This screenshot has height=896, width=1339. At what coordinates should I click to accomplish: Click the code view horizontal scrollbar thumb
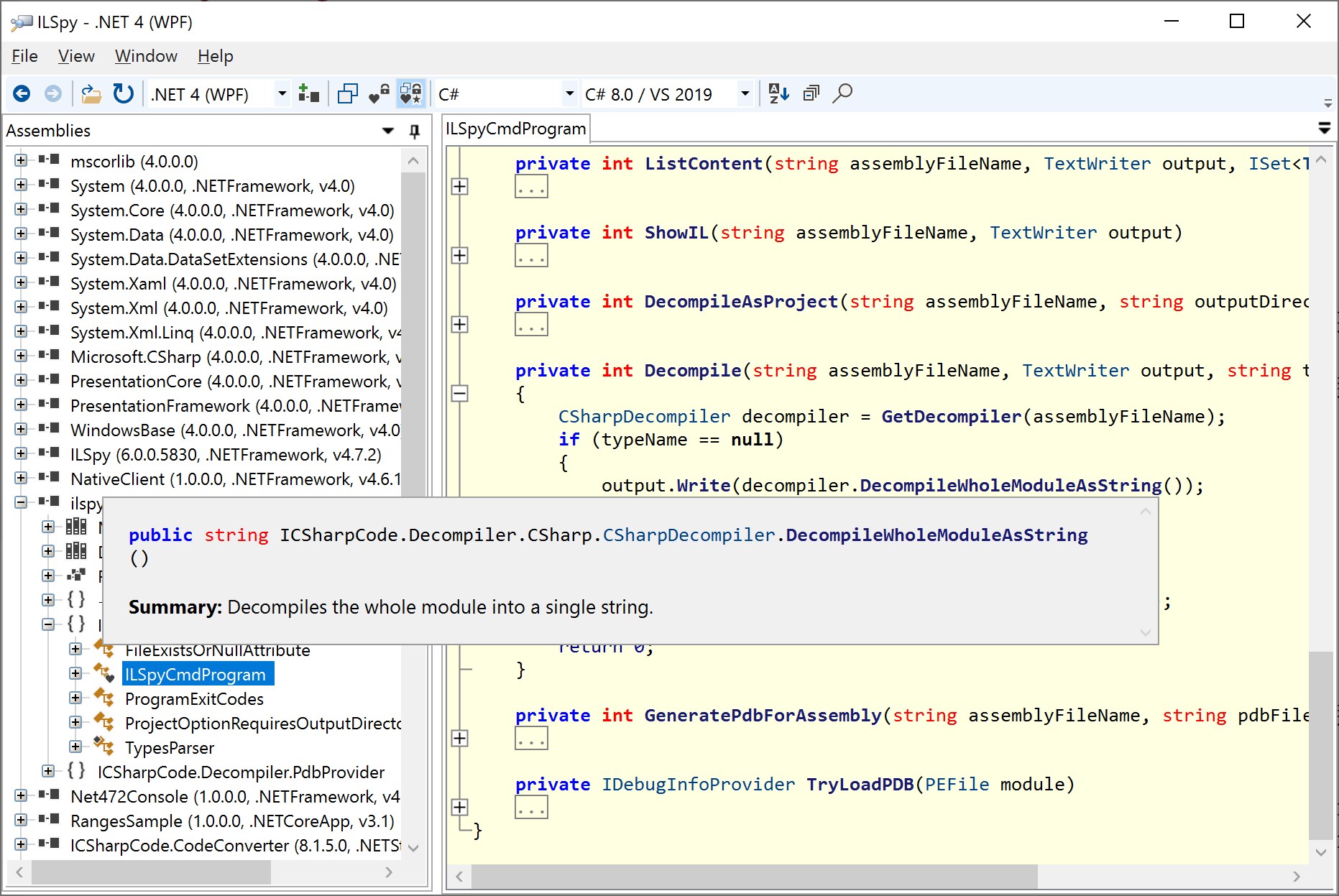[x=753, y=875]
